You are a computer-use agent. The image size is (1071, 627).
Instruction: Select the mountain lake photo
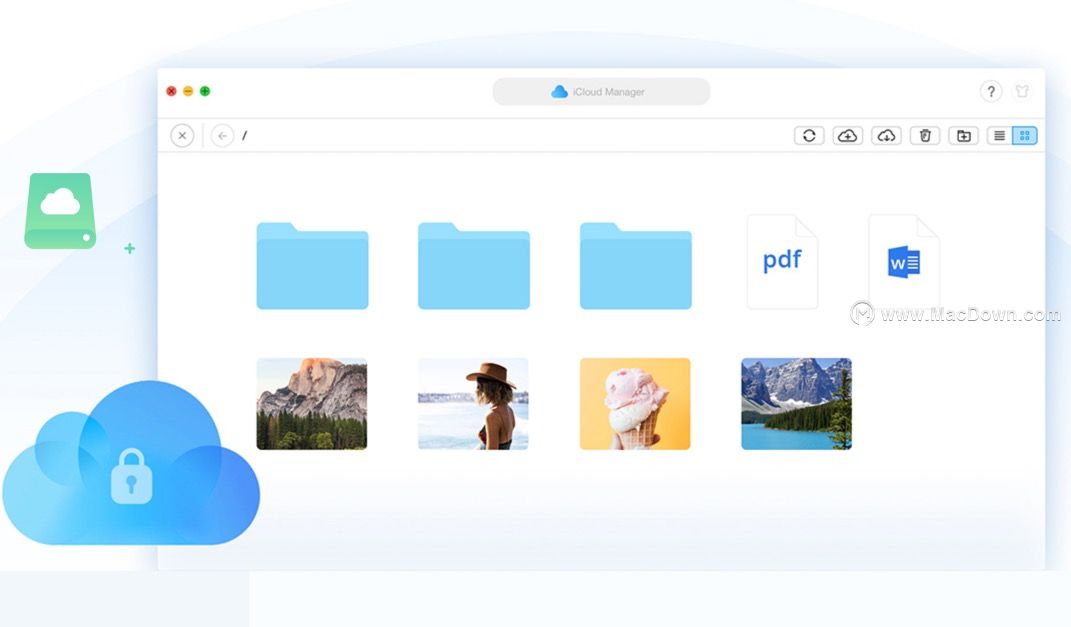click(x=796, y=404)
